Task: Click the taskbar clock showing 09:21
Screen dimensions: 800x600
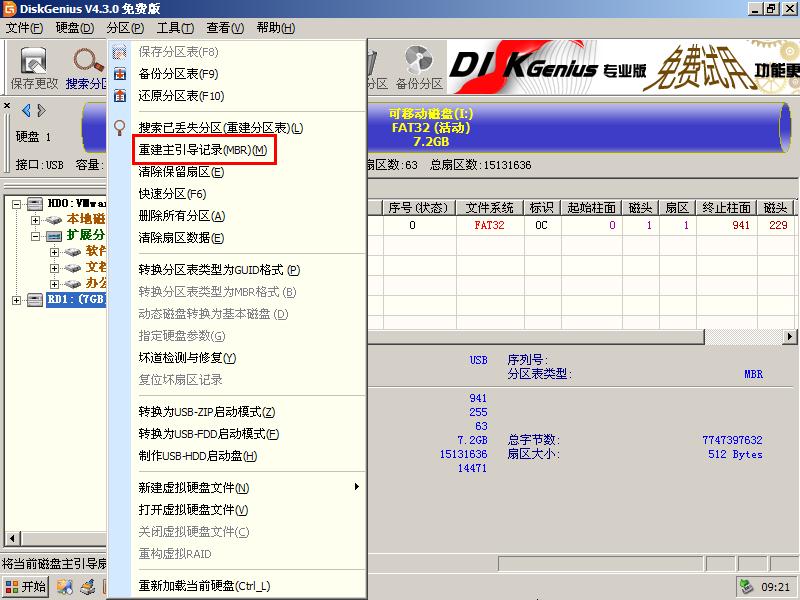Action: point(775,587)
